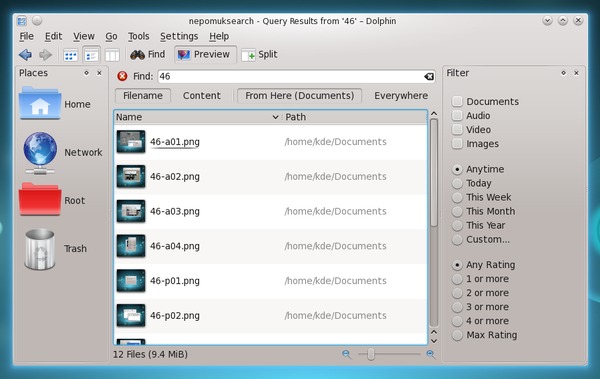Close the search bar with red X

122,76
